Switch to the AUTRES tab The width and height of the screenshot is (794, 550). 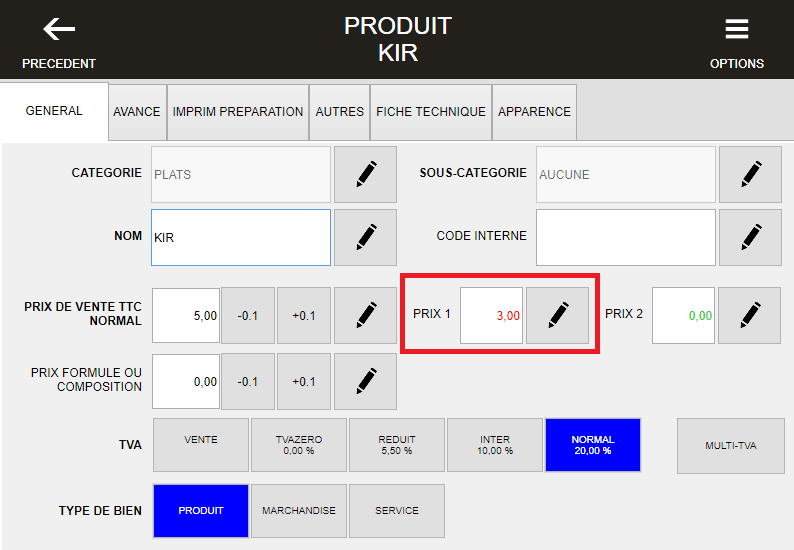click(340, 112)
